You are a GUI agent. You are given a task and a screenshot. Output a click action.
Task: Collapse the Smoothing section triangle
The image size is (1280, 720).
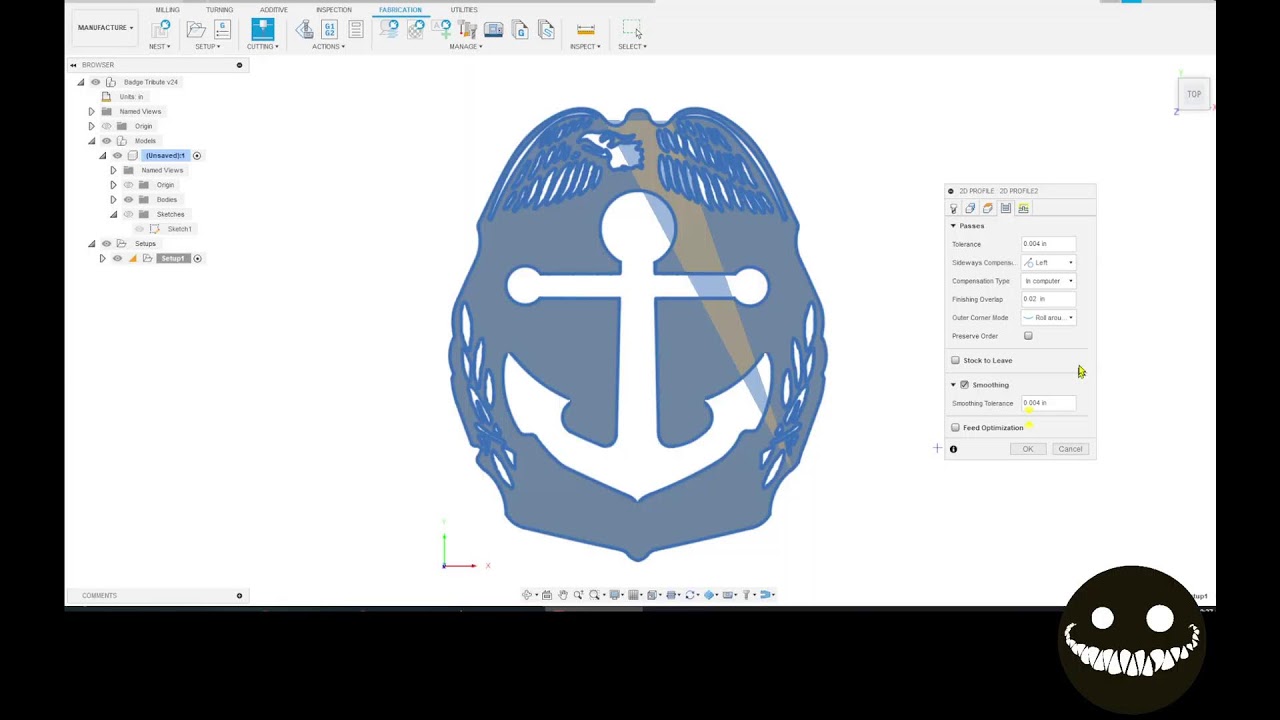tap(953, 385)
